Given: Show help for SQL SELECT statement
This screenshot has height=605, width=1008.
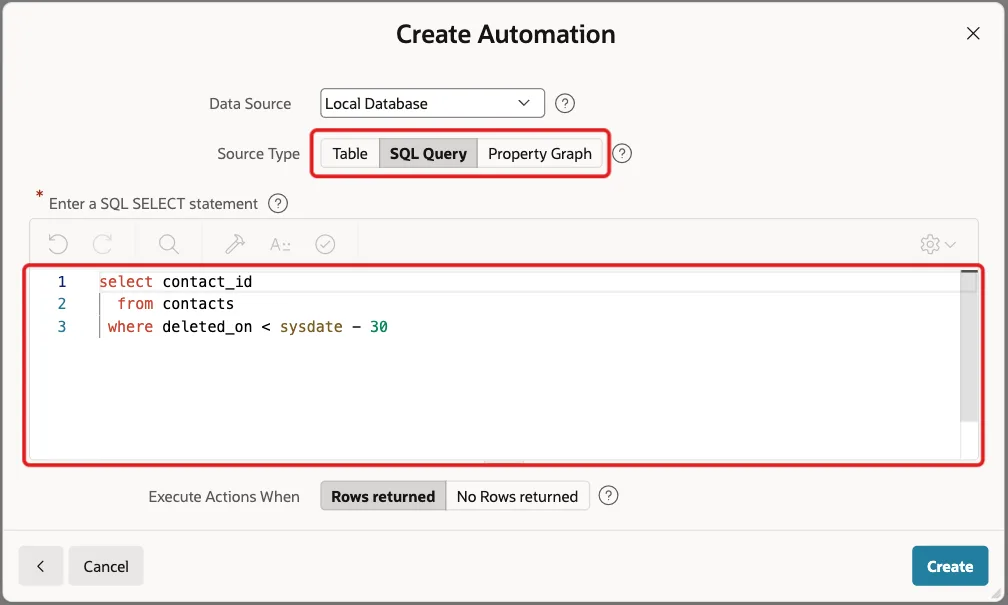Looking at the screenshot, I should click(x=278, y=204).
